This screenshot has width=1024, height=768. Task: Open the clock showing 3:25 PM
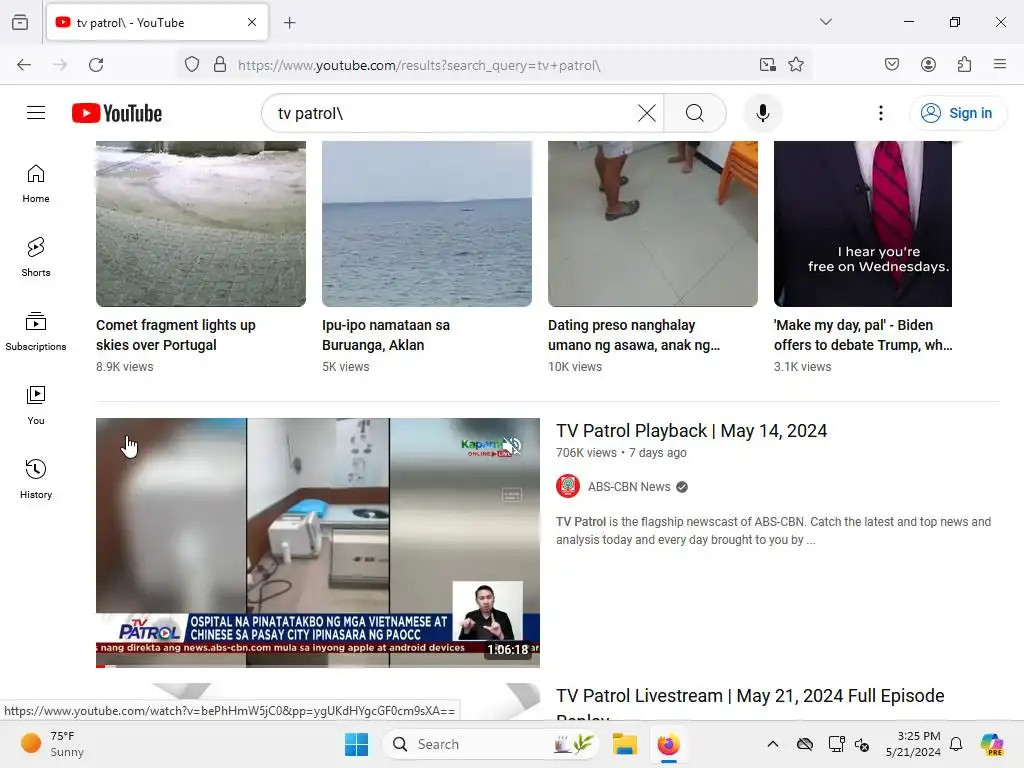pyautogui.click(x=913, y=744)
